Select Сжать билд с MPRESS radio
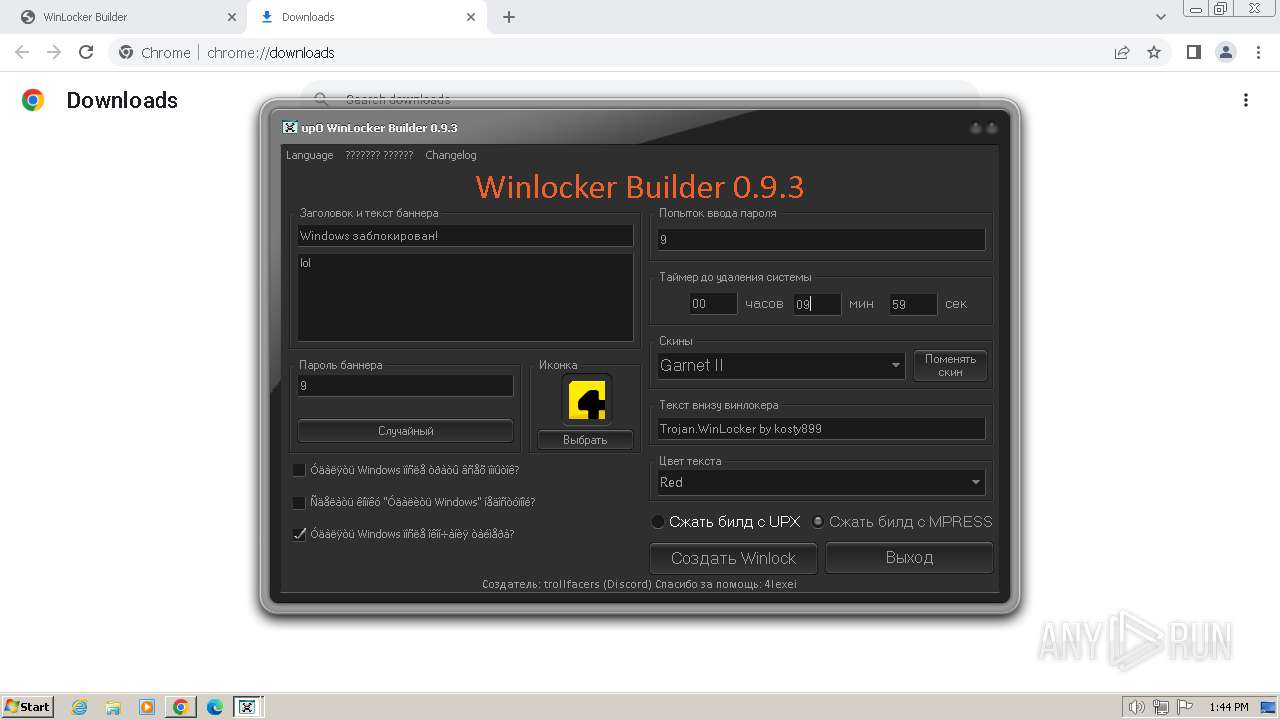This screenshot has width=1280, height=720. click(818, 522)
